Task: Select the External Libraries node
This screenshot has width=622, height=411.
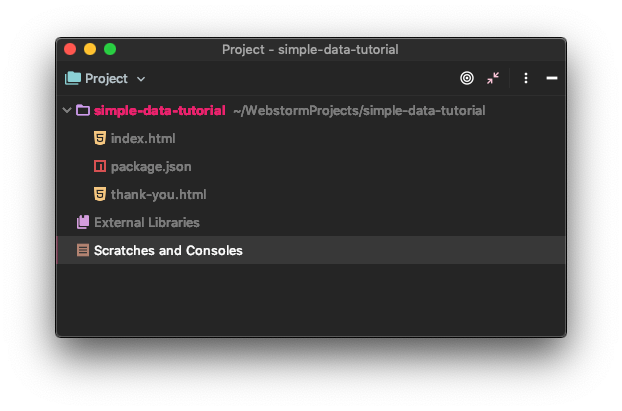Action: [147, 223]
